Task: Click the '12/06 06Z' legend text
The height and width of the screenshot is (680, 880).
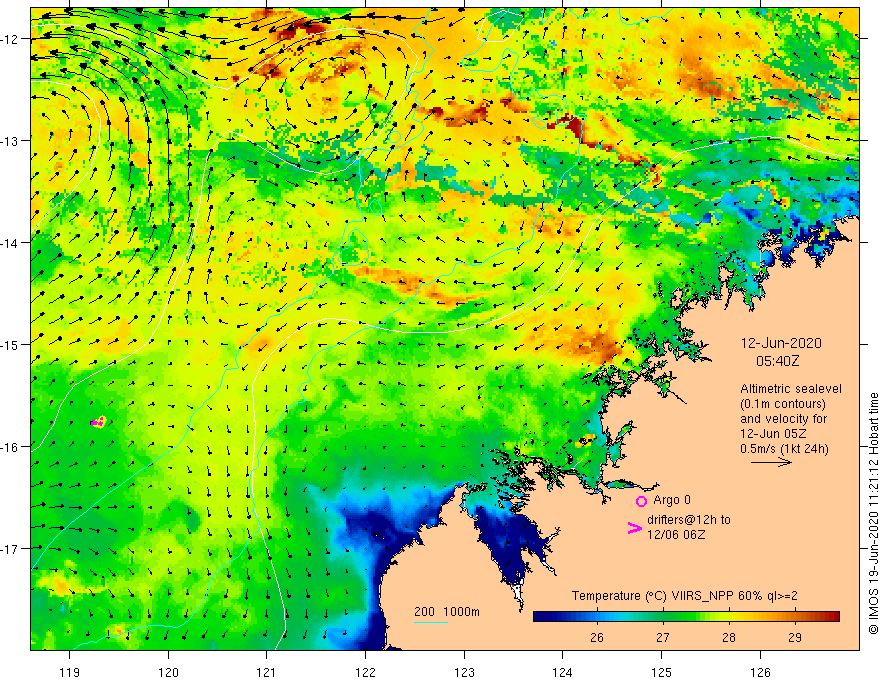Action: [x=676, y=535]
